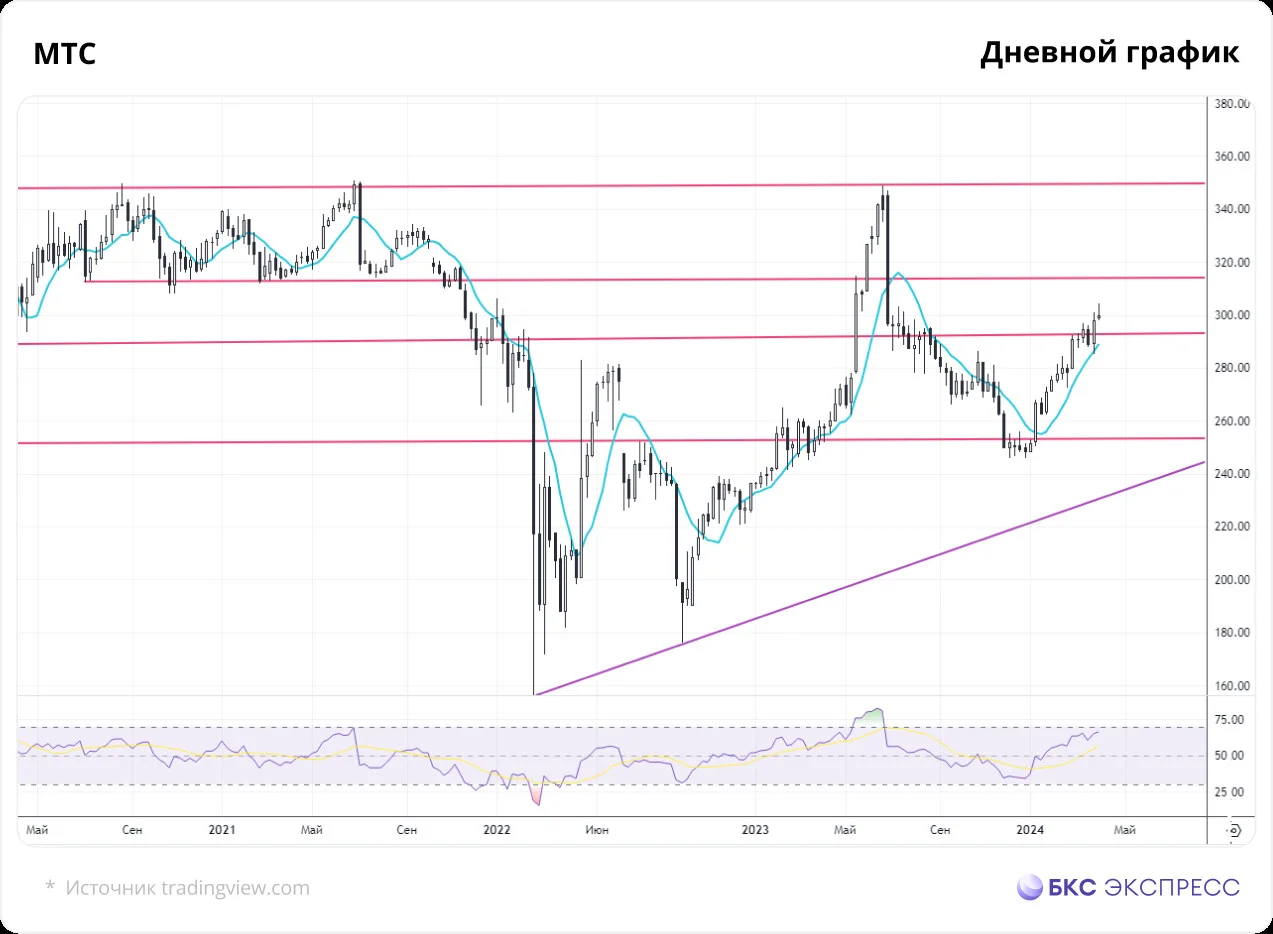This screenshot has width=1273, height=934.
Task: Open the tradingview.com source link
Action: 235,888
